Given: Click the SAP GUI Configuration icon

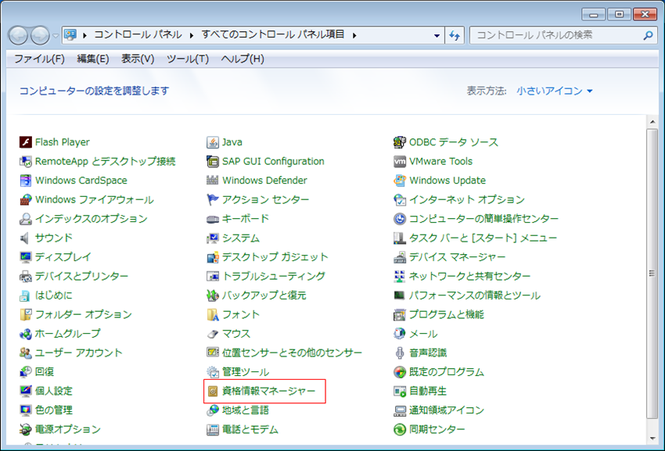Looking at the screenshot, I should coord(212,161).
